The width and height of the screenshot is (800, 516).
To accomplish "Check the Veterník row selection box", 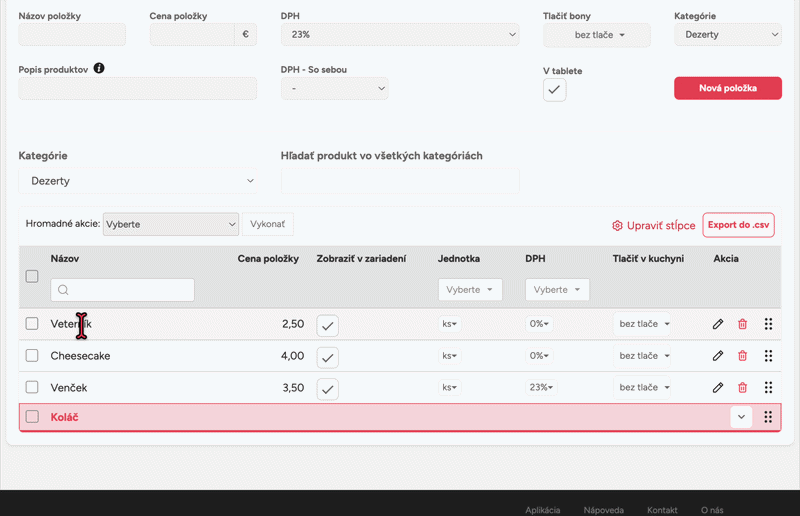I will (32, 324).
